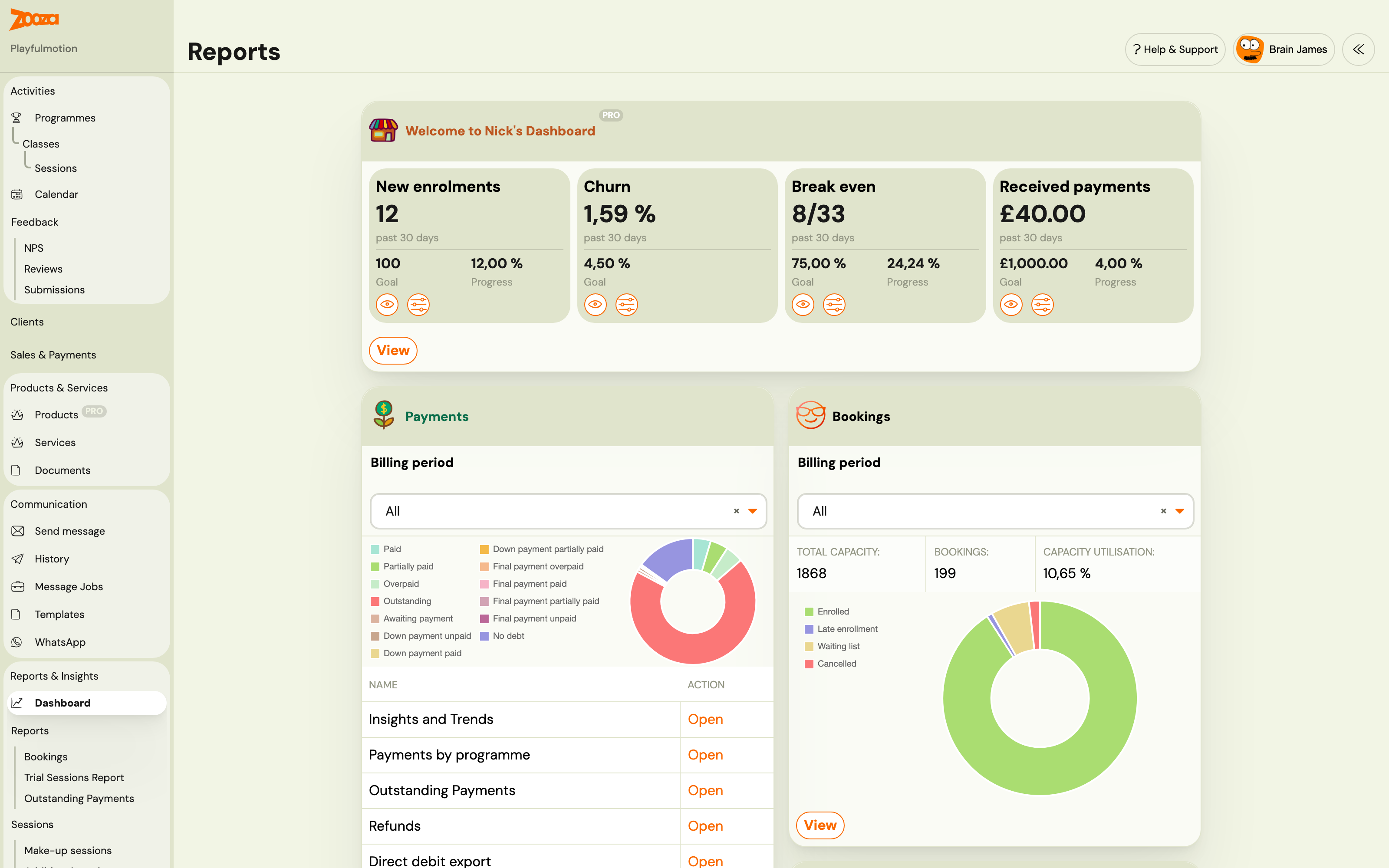Click View button under Nick's Dashboard
Image resolution: width=1389 pixels, height=868 pixels.
[393, 350]
